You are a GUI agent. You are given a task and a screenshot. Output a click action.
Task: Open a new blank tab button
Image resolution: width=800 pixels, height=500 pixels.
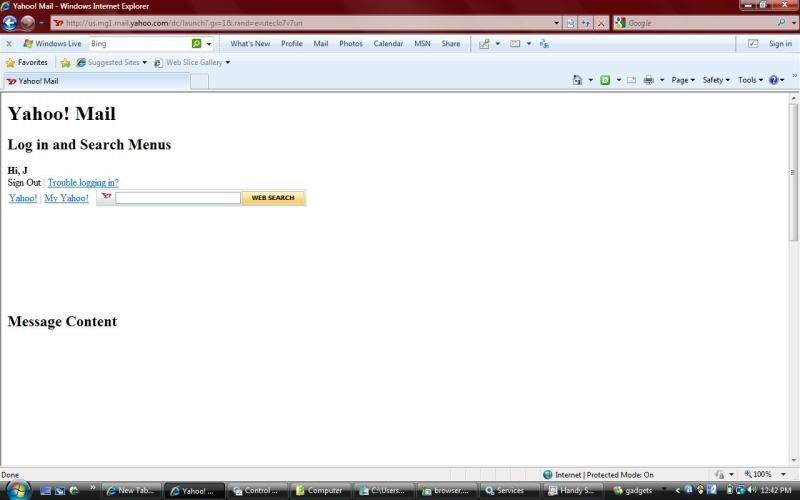(199, 81)
